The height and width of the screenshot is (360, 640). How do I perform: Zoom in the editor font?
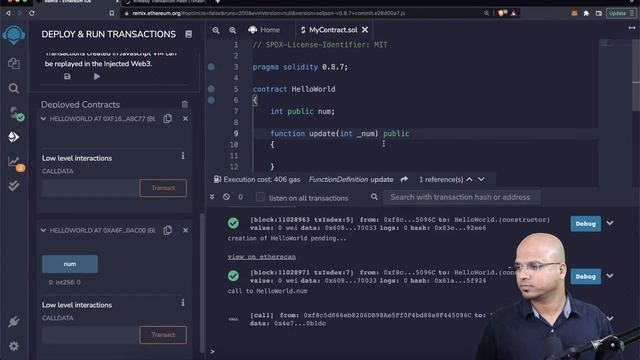click(x=233, y=30)
